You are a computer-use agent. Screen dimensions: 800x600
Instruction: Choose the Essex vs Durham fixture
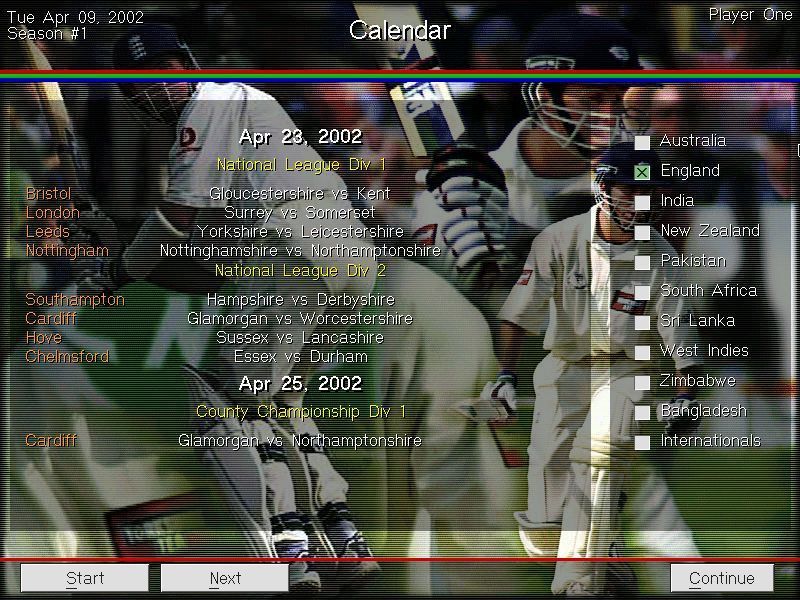pyautogui.click(x=300, y=357)
